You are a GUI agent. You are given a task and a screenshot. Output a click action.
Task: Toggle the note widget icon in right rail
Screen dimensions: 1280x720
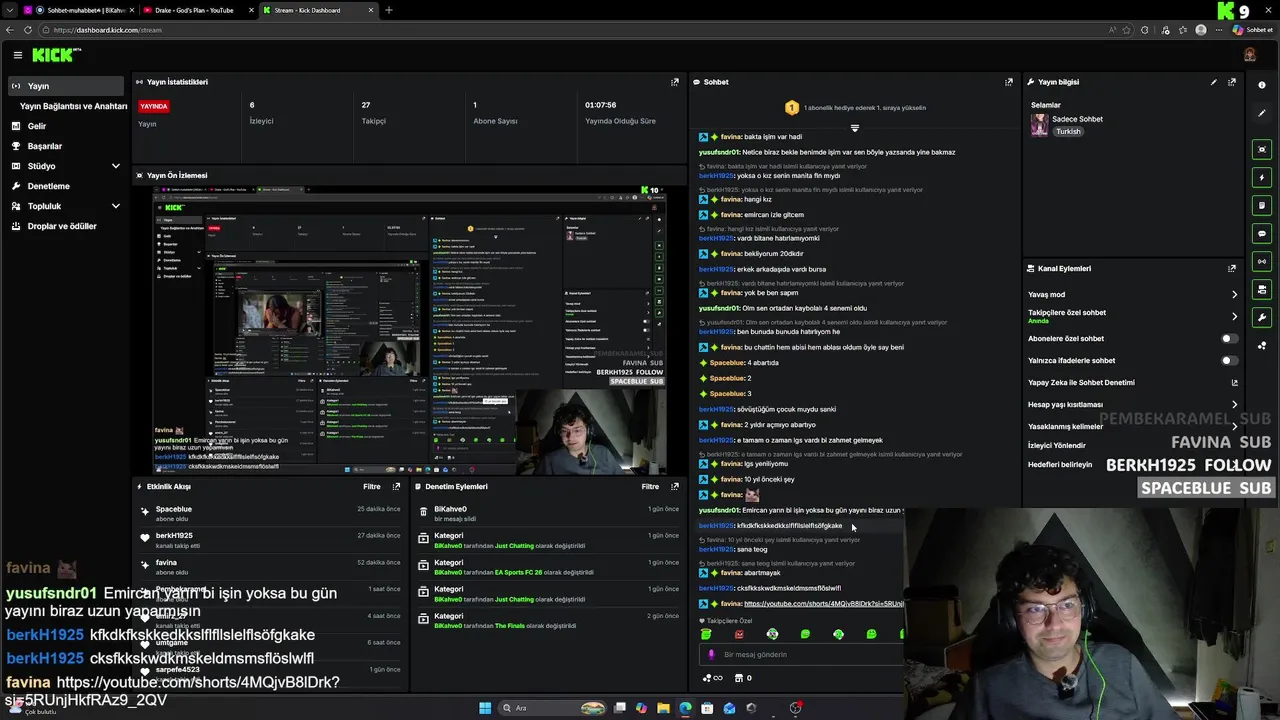(x=1262, y=205)
